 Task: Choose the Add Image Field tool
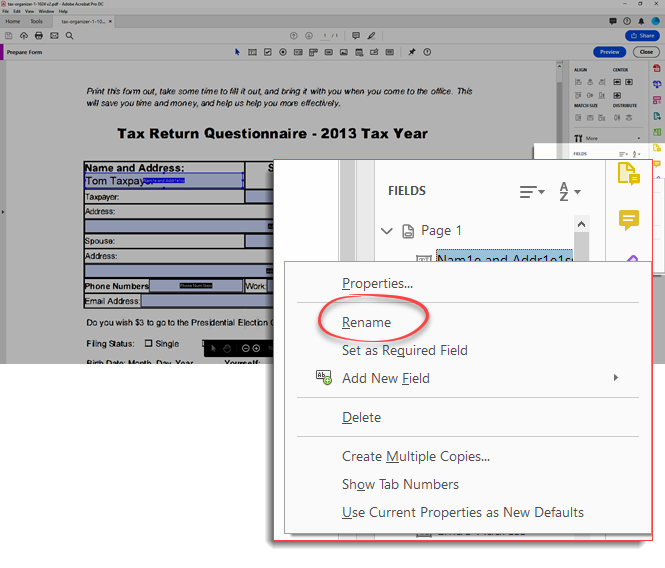coord(344,52)
